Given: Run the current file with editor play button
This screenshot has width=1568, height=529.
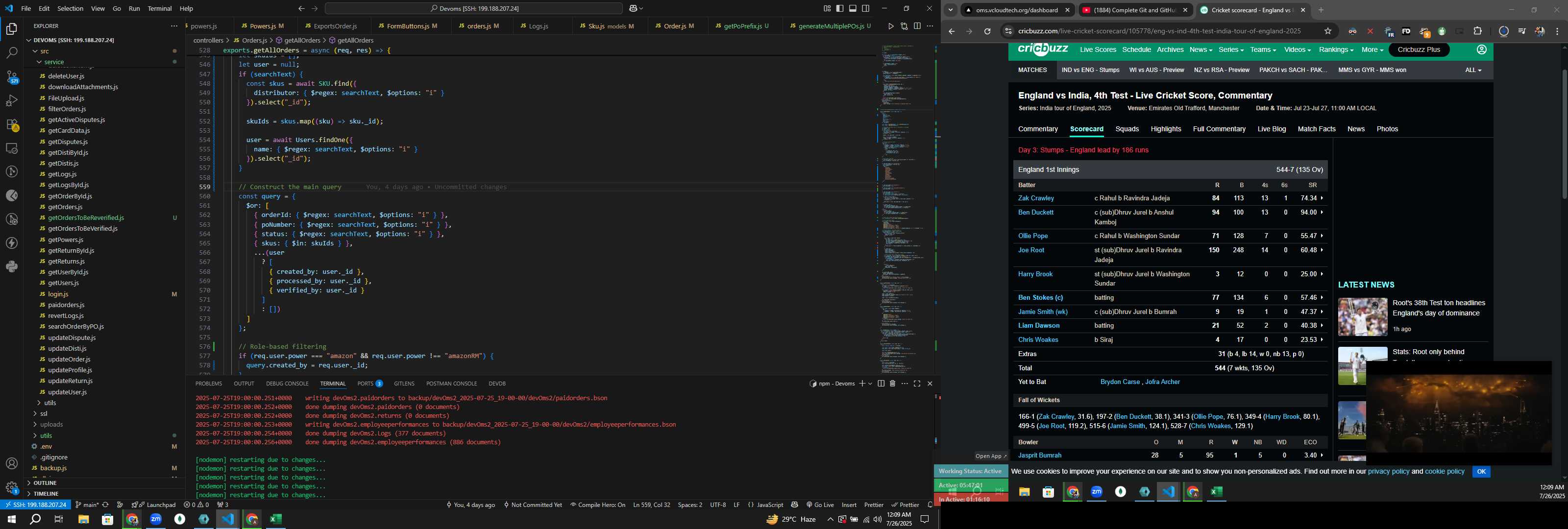Looking at the screenshot, I should (x=890, y=26).
